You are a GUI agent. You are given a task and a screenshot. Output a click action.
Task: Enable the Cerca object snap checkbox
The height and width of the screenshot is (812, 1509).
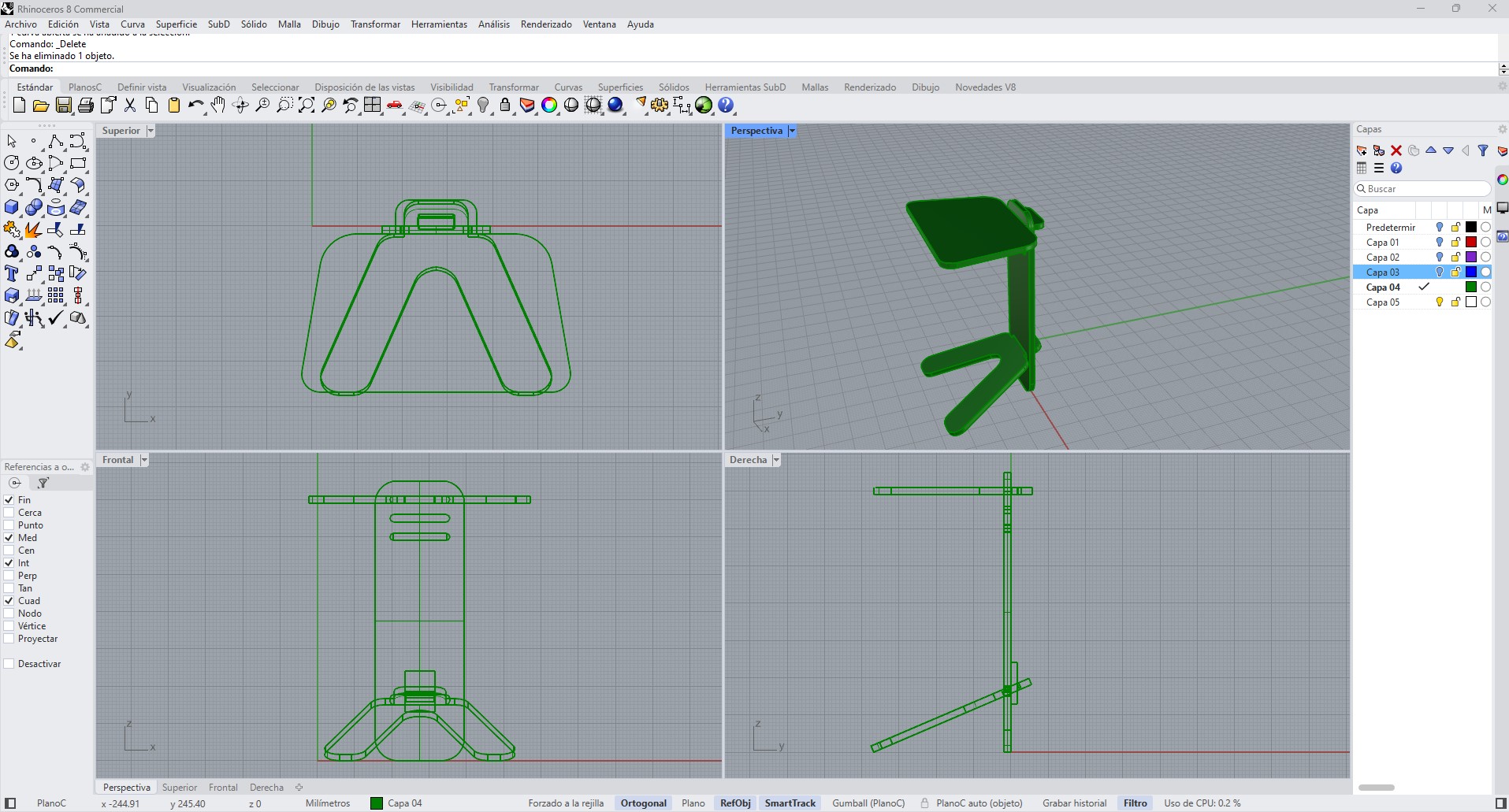pyautogui.click(x=9, y=513)
